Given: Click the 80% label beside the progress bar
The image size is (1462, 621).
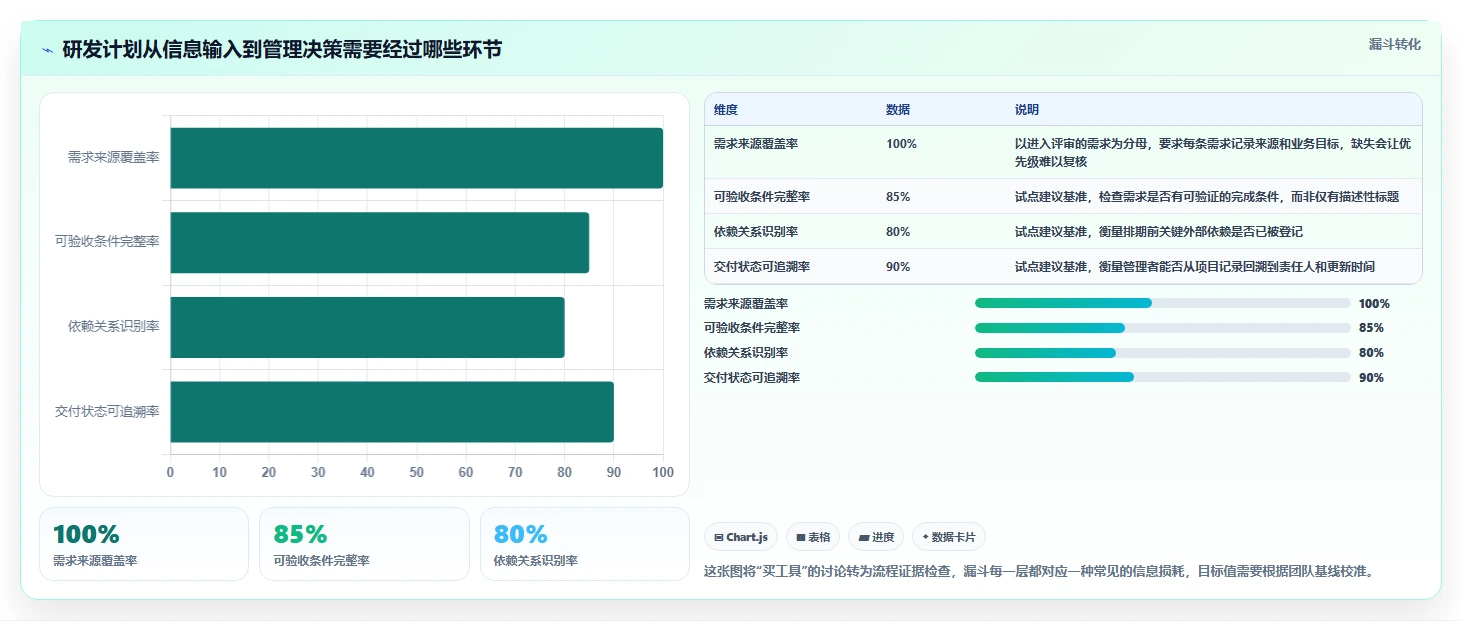Looking at the screenshot, I should click(1371, 353).
